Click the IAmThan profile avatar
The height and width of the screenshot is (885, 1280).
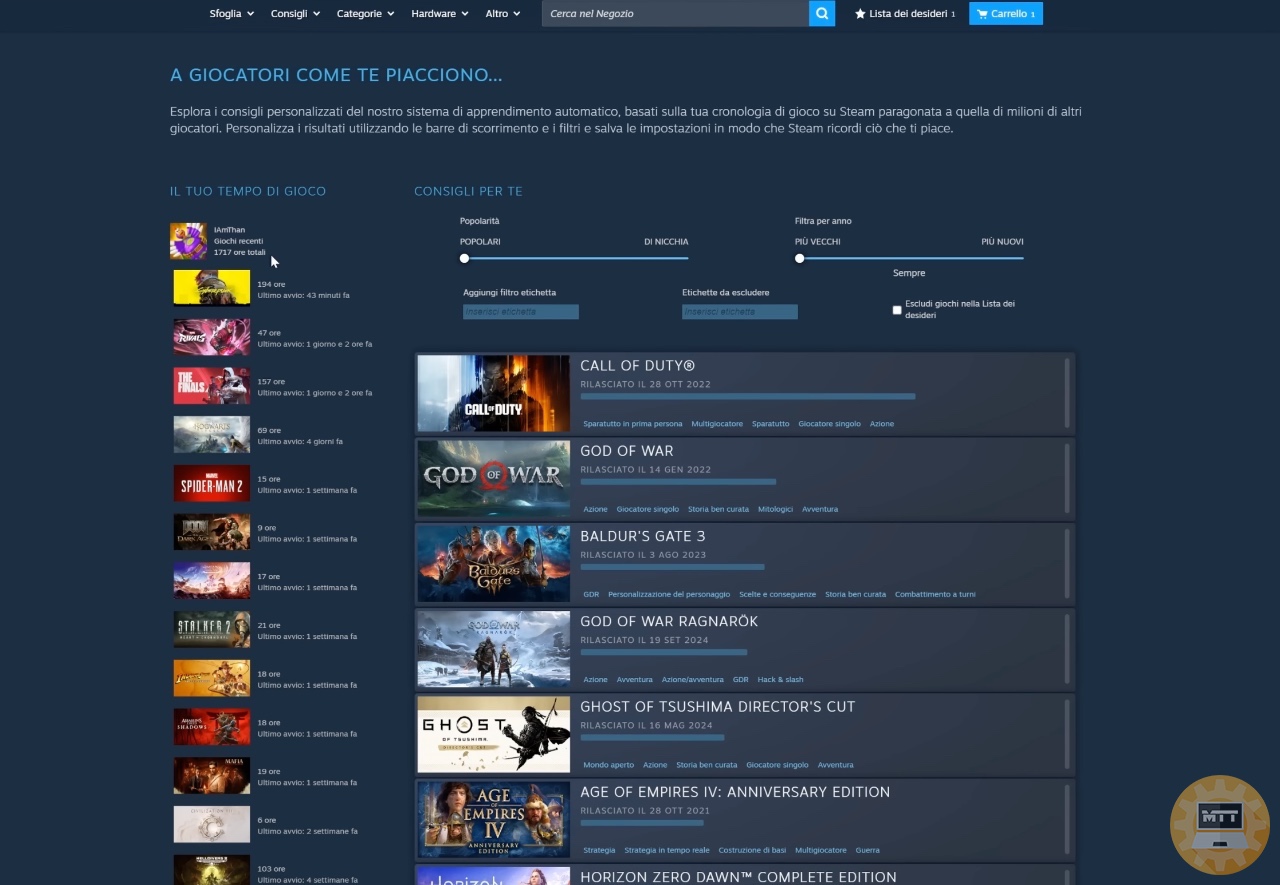click(188, 241)
